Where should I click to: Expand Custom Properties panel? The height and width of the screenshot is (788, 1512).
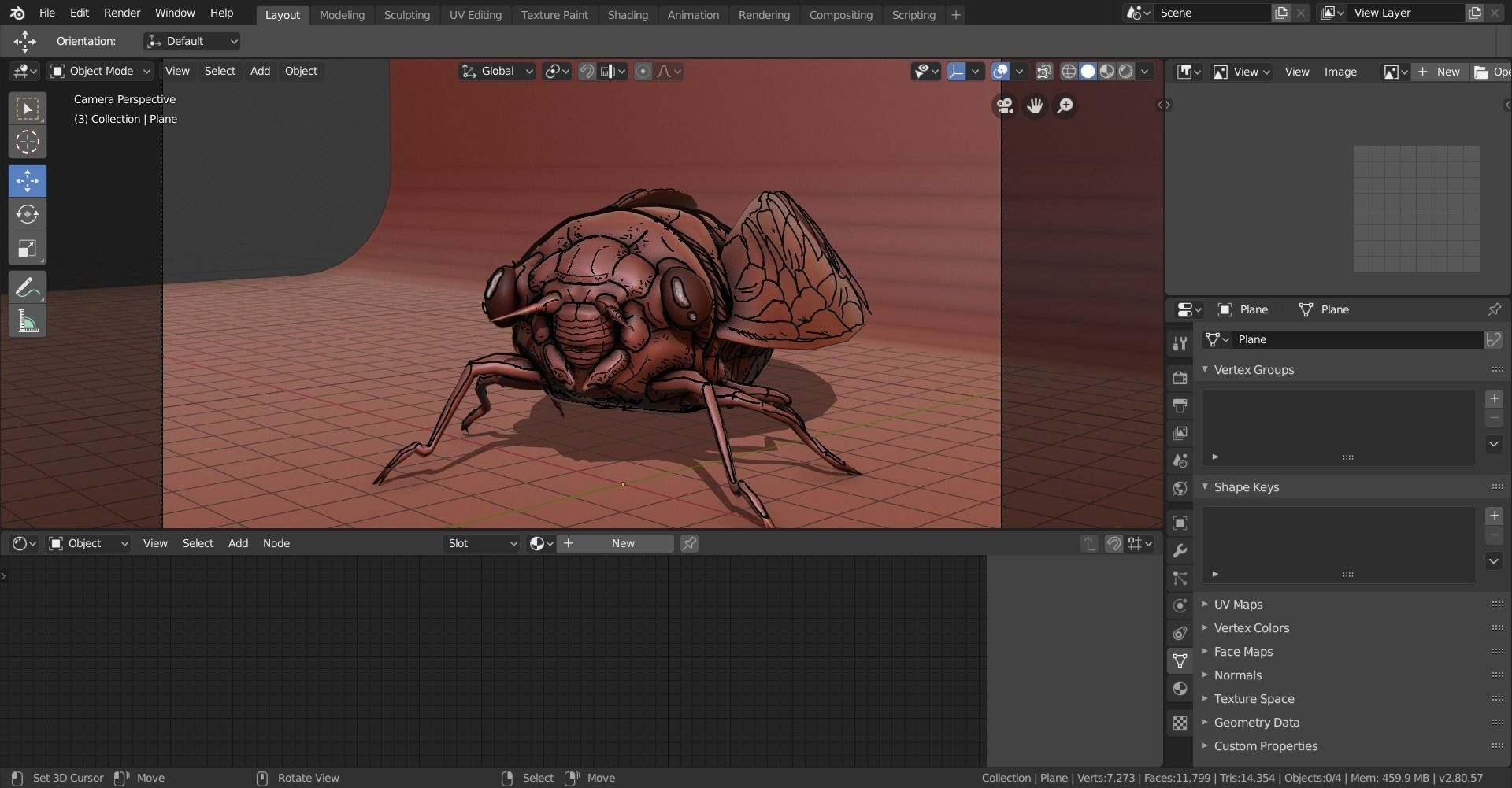tap(1266, 745)
